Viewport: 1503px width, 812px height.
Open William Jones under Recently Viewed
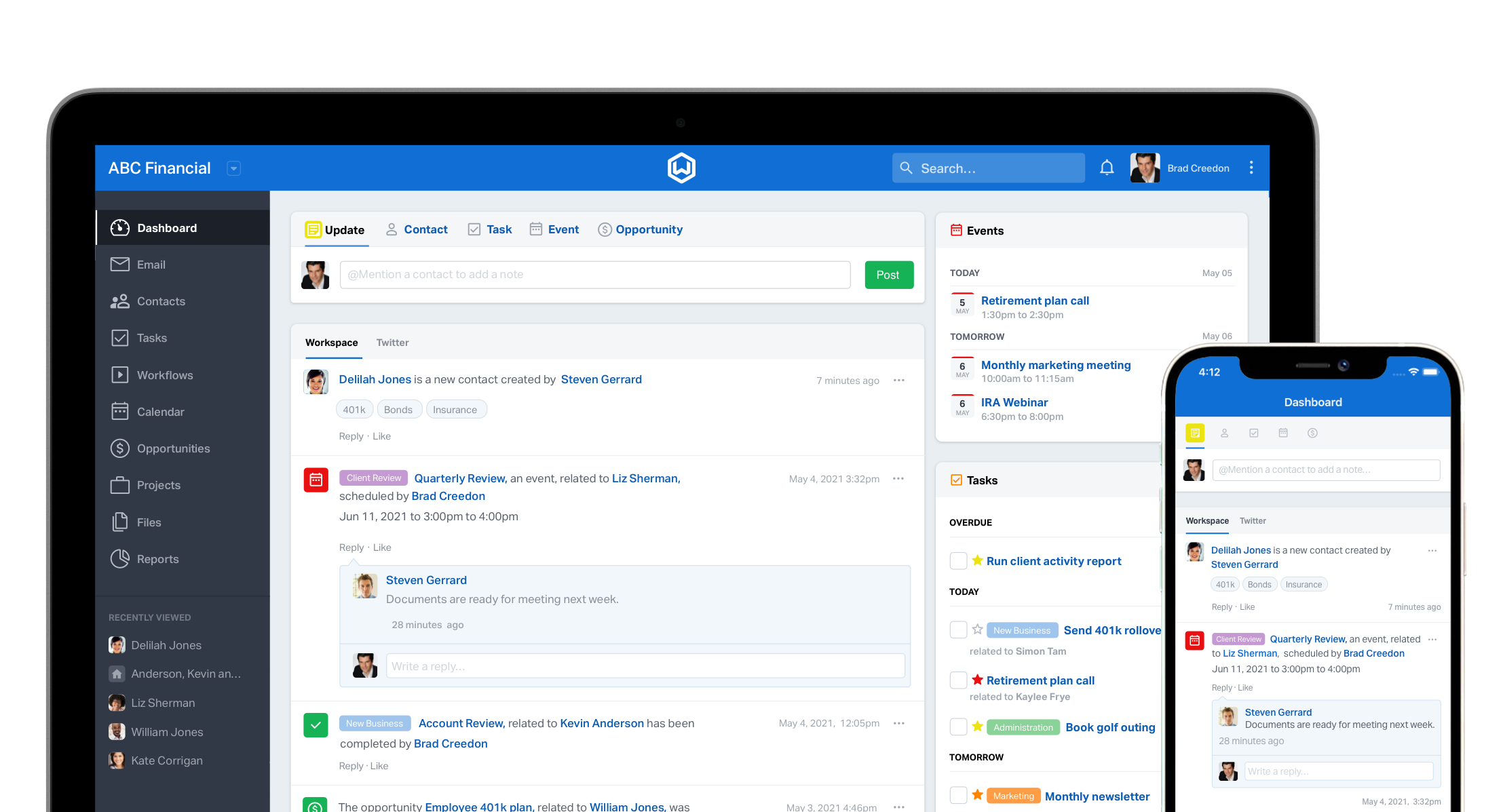coord(156,732)
